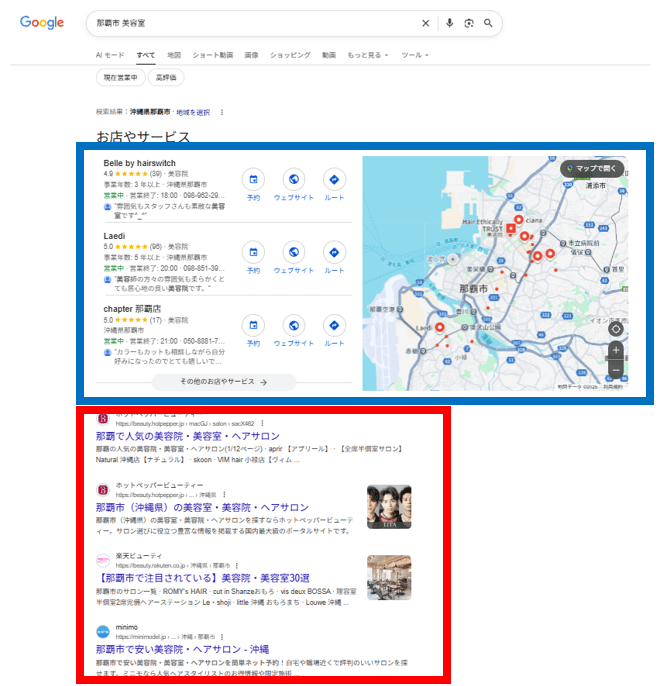671x686 pixels.
Task: Open the ウェブサイト icon for chapter 那覇店
Action: pos(294,325)
